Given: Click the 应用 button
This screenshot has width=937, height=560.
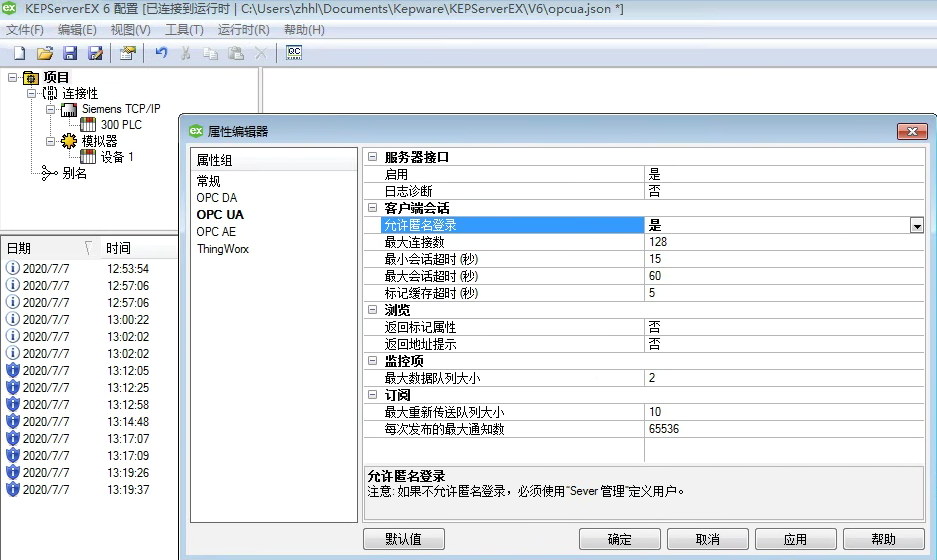Looking at the screenshot, I should pos(795,539).
